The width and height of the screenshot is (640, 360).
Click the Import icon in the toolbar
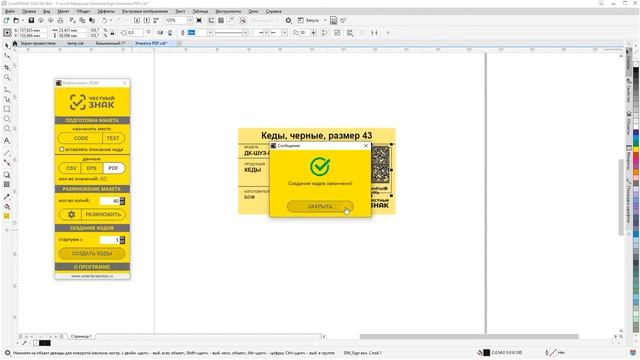137,20
